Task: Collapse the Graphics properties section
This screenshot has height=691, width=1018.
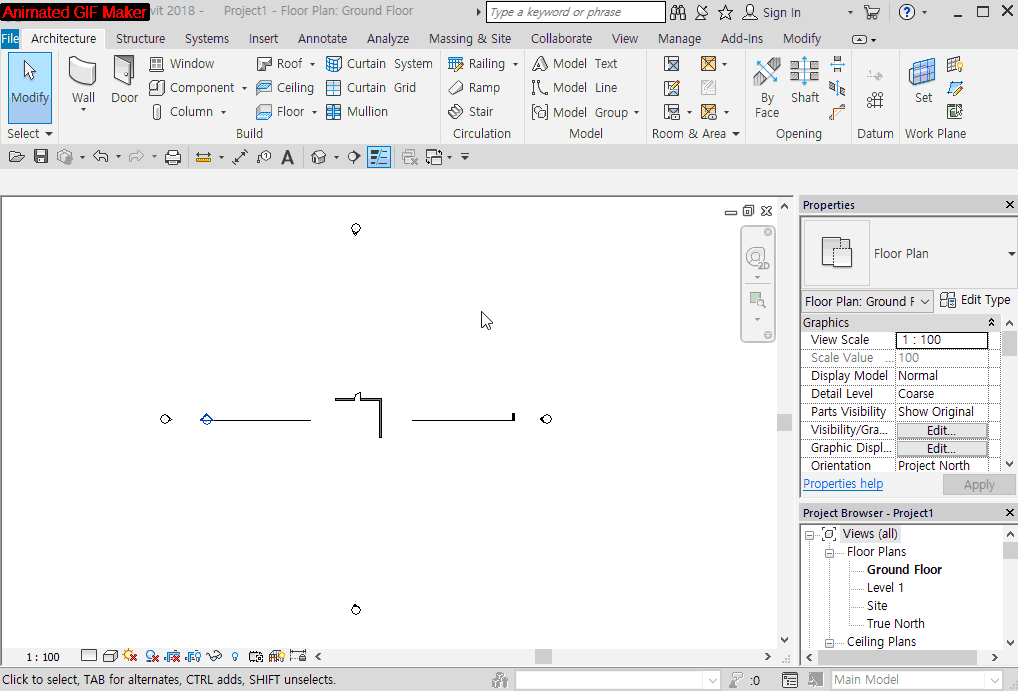Action: click(991, 323)
